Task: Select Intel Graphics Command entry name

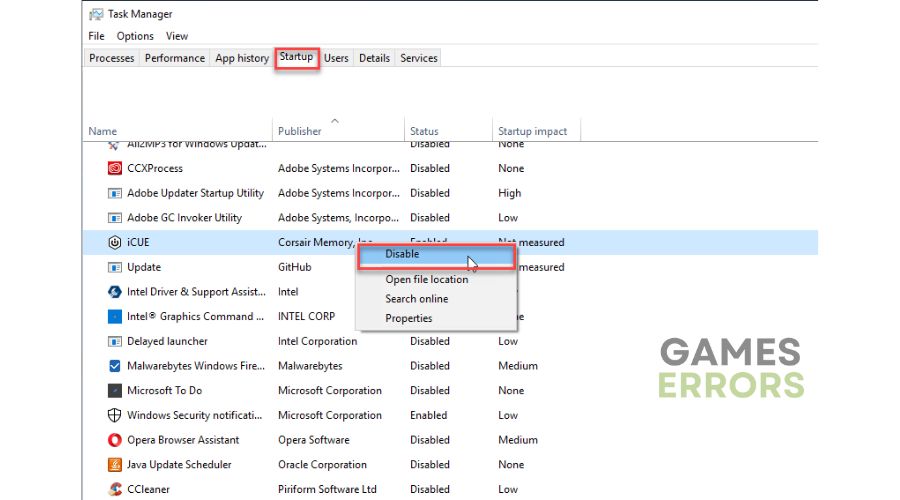Action: pos(195,316)
